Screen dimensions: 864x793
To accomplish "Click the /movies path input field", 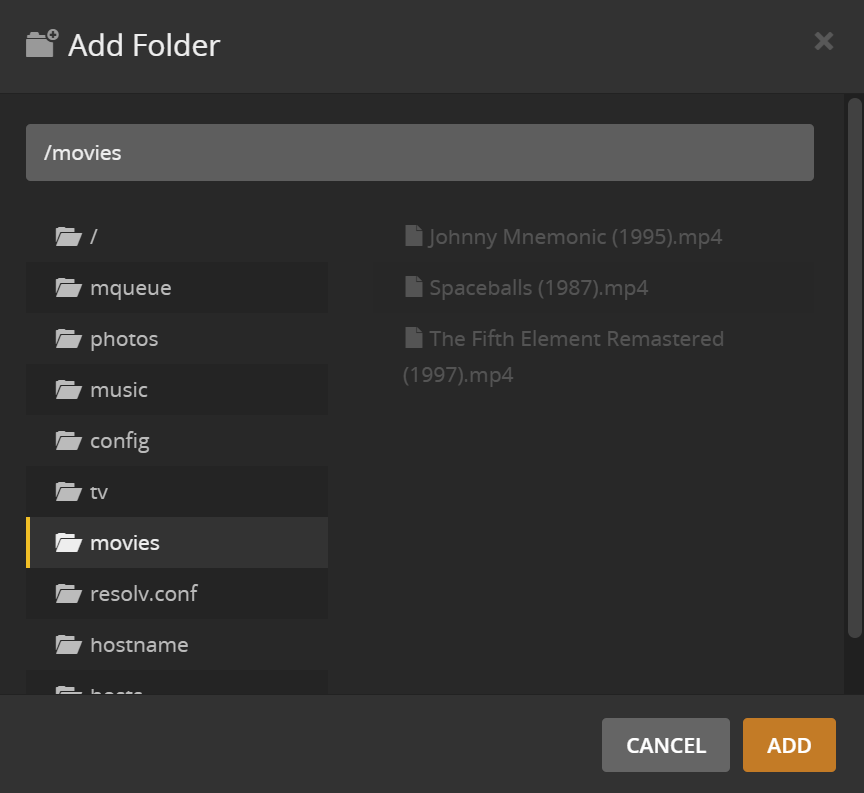I will point(420,152).
